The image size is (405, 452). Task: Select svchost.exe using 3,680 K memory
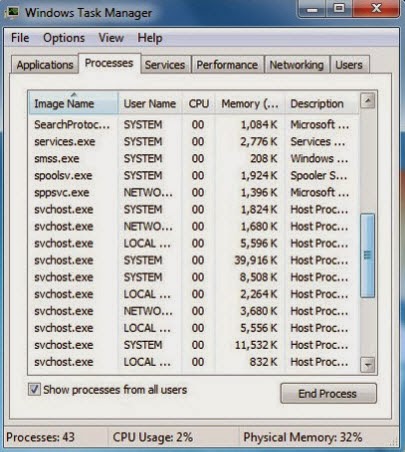click(x=194, y=311)
